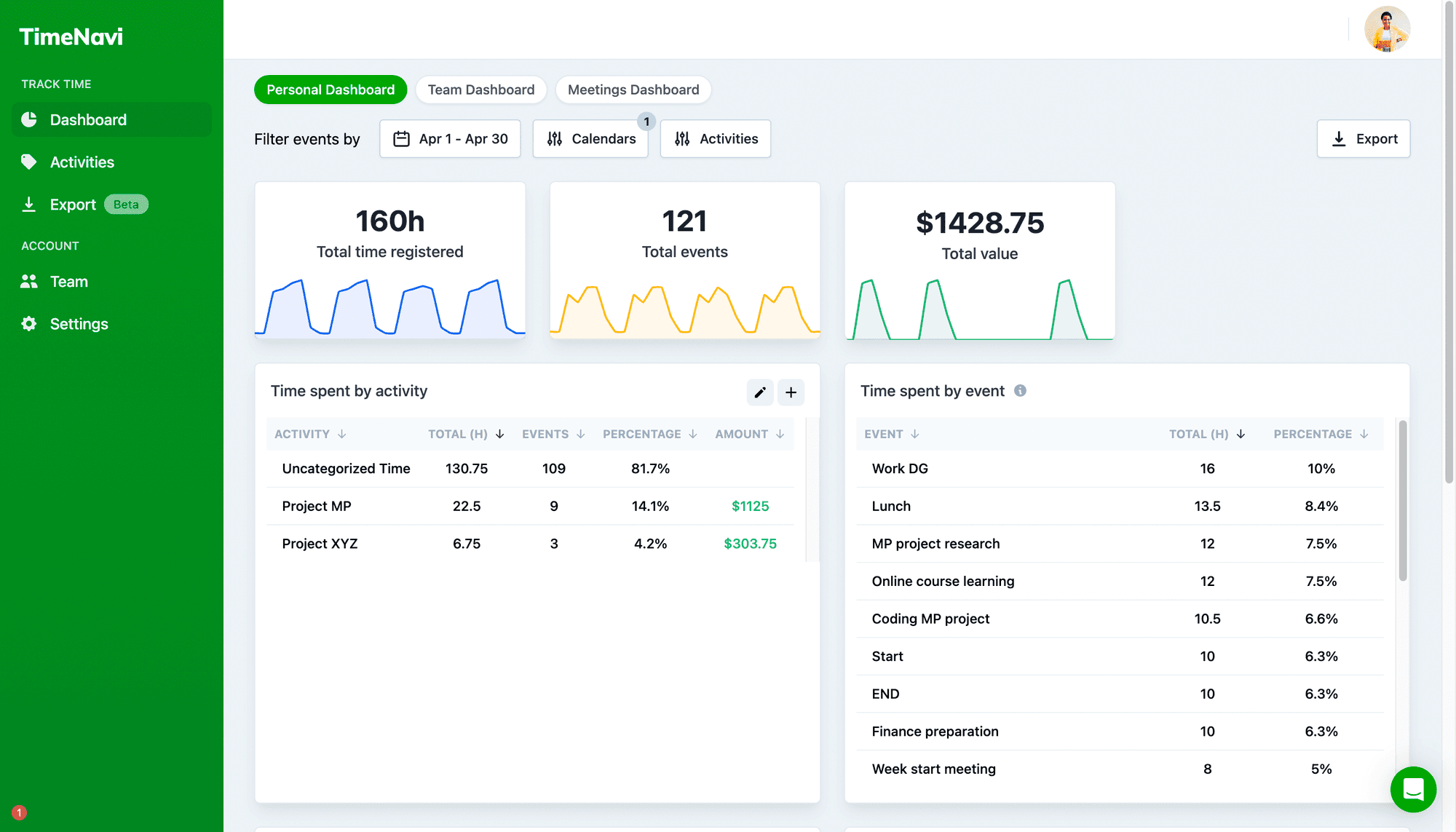Screen dimensions: 1456x832
Task: Select the END event row
Action: pos(1120,694)
